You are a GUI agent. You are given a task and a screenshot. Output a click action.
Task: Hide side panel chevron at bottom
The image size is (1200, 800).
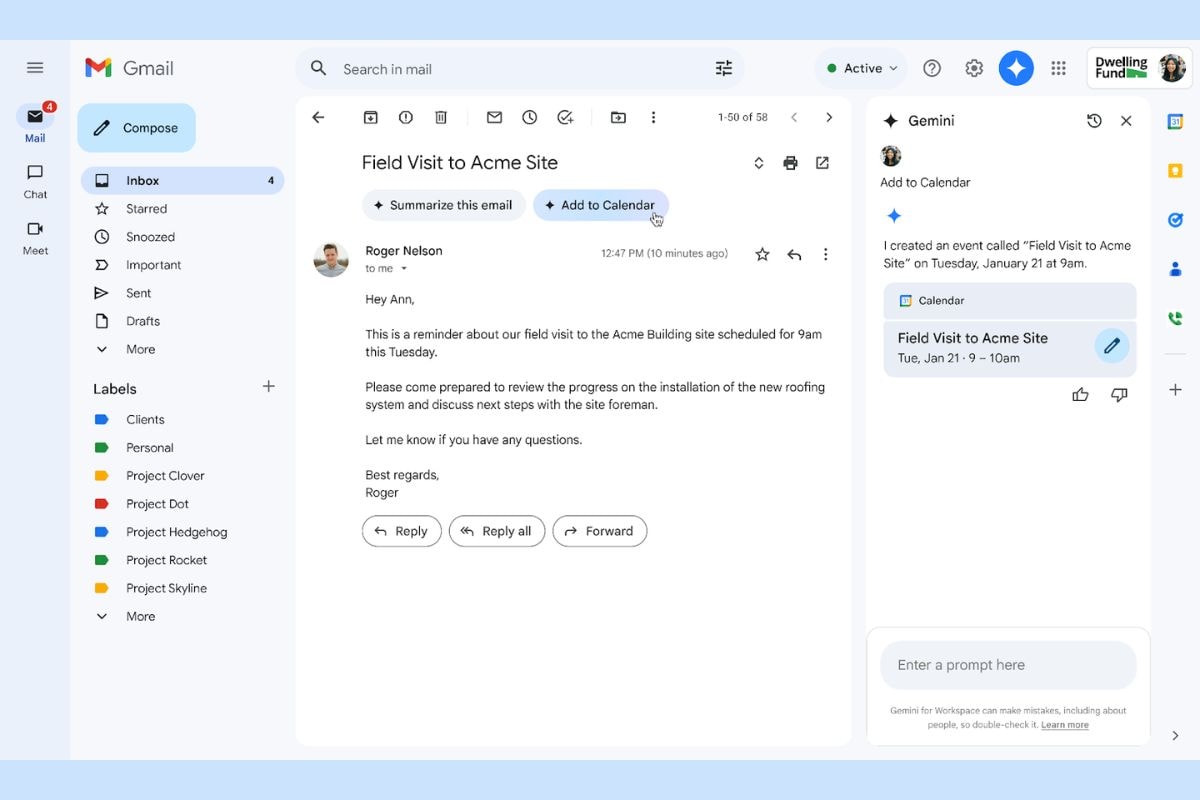(1176, 736)
